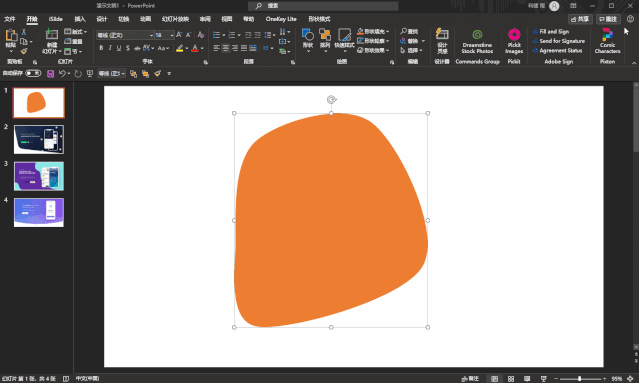
Task: Expand the font name combo box
Action: [125, 35]
